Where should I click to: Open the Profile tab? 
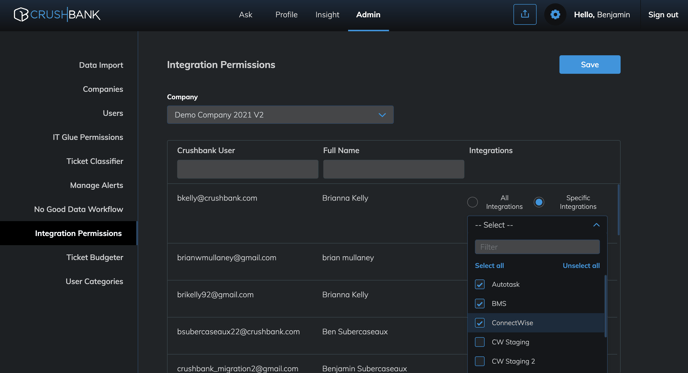(x=286, y=14)
